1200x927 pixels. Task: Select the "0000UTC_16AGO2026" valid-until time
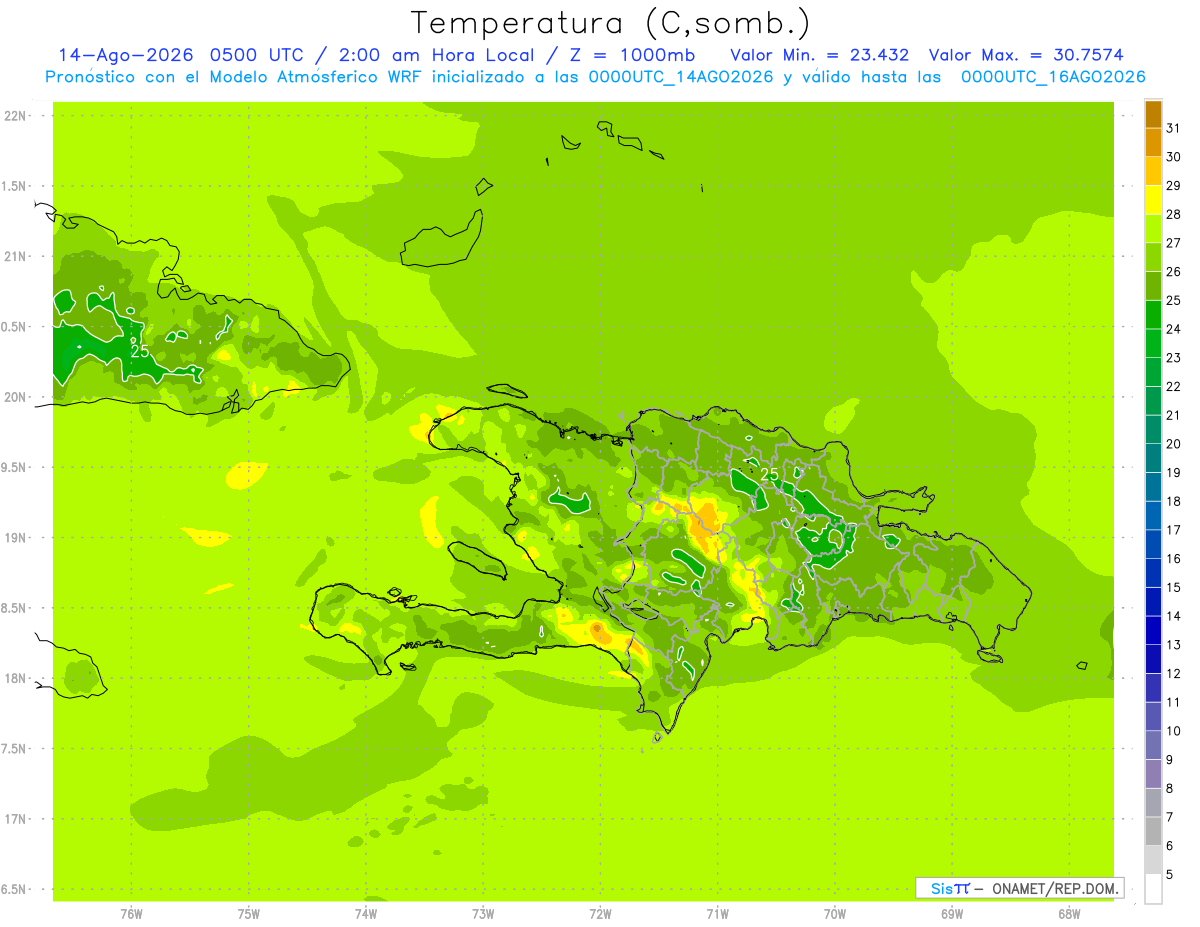1053,77
